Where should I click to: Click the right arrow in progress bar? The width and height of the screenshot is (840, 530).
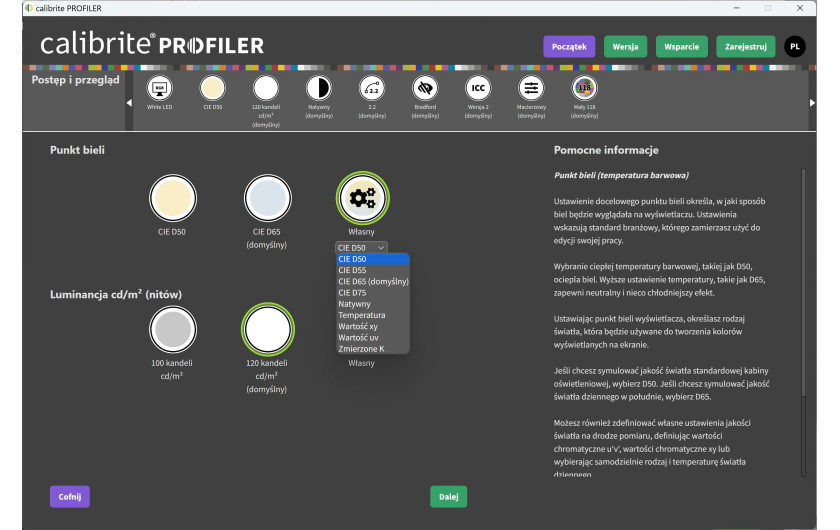pos(812,102)
